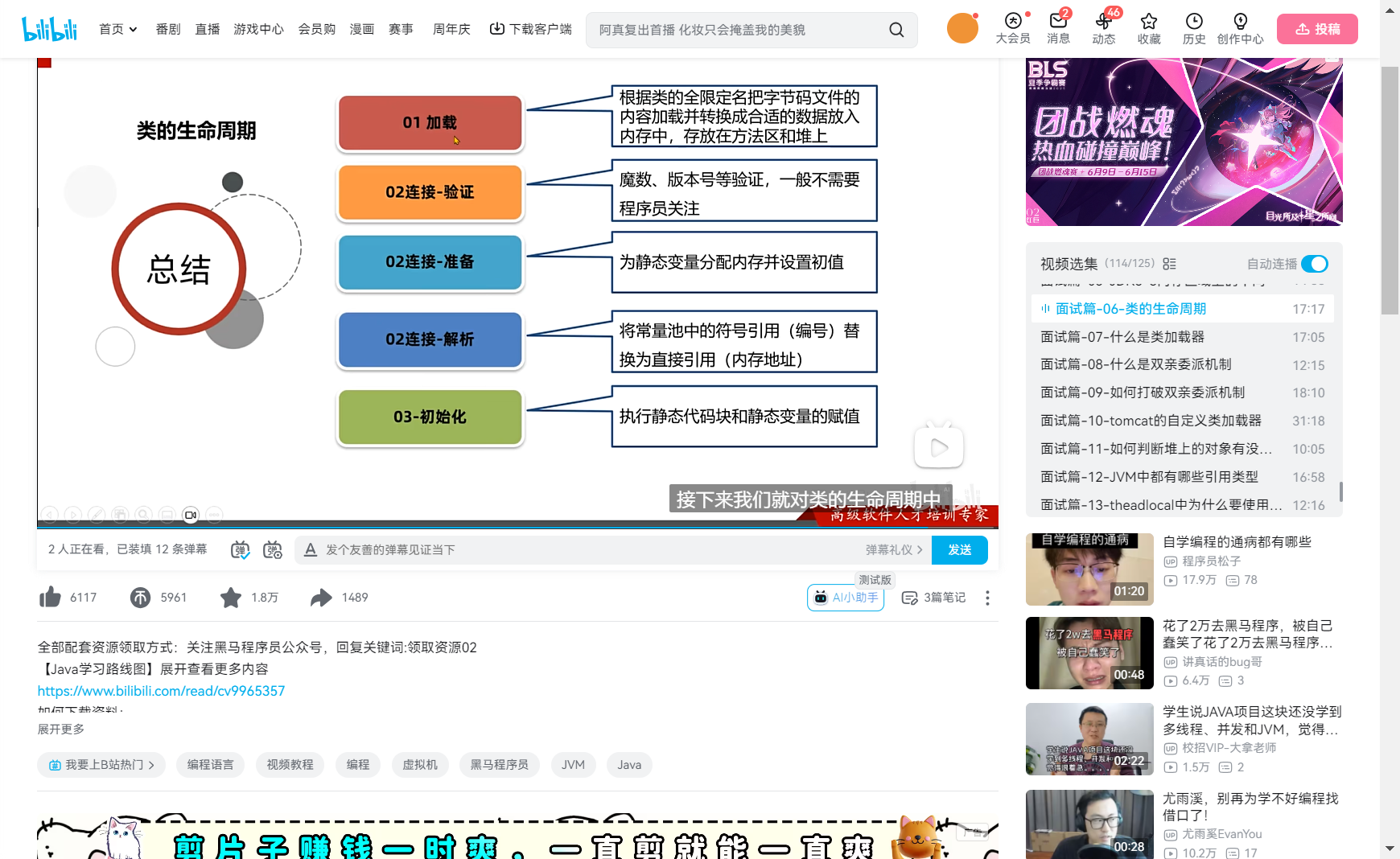Click the 虚拟机 tag
Viewport: 1400px width, 859px height.
pos(420,765)
